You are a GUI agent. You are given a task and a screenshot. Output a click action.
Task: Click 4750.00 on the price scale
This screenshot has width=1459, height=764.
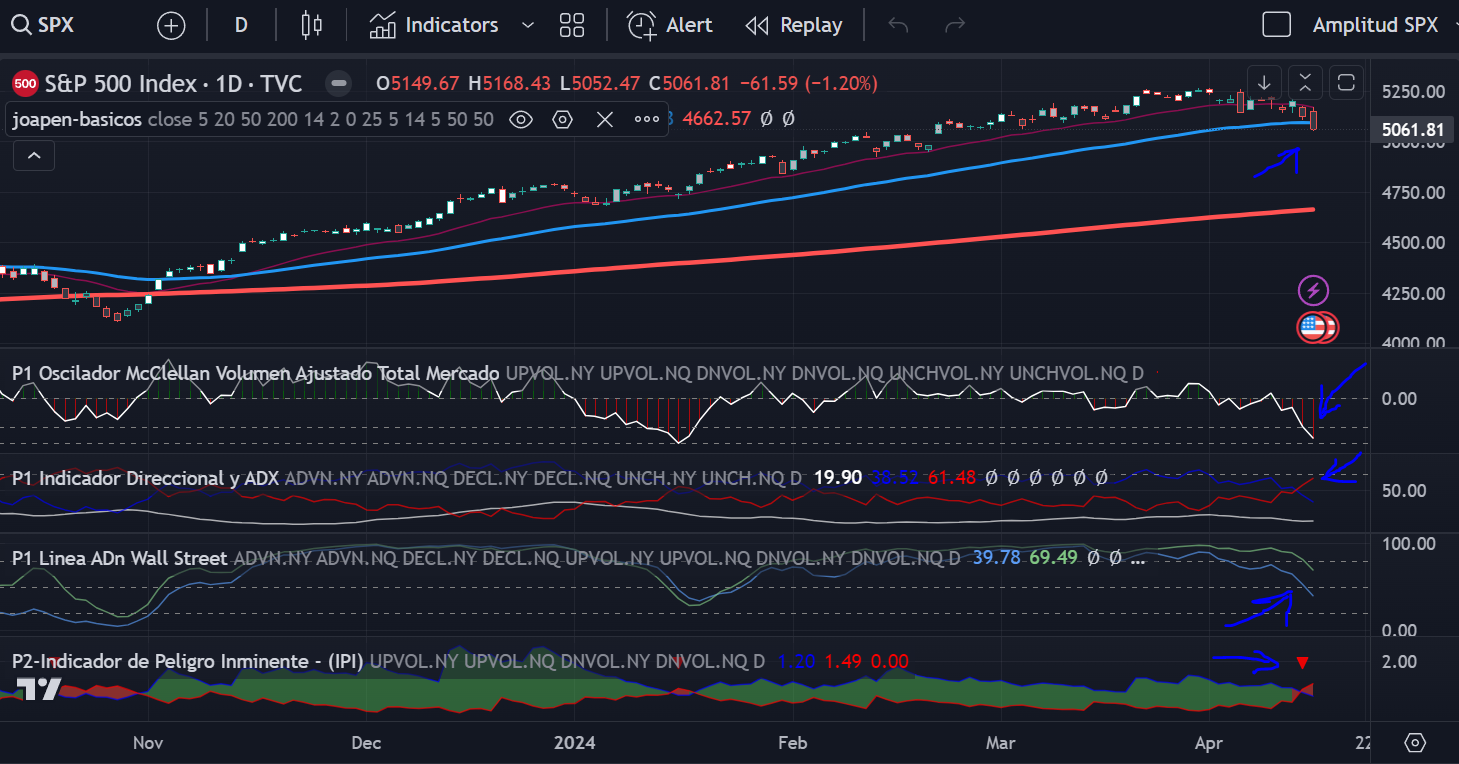pyautogui.click(x=1413, y=192)
